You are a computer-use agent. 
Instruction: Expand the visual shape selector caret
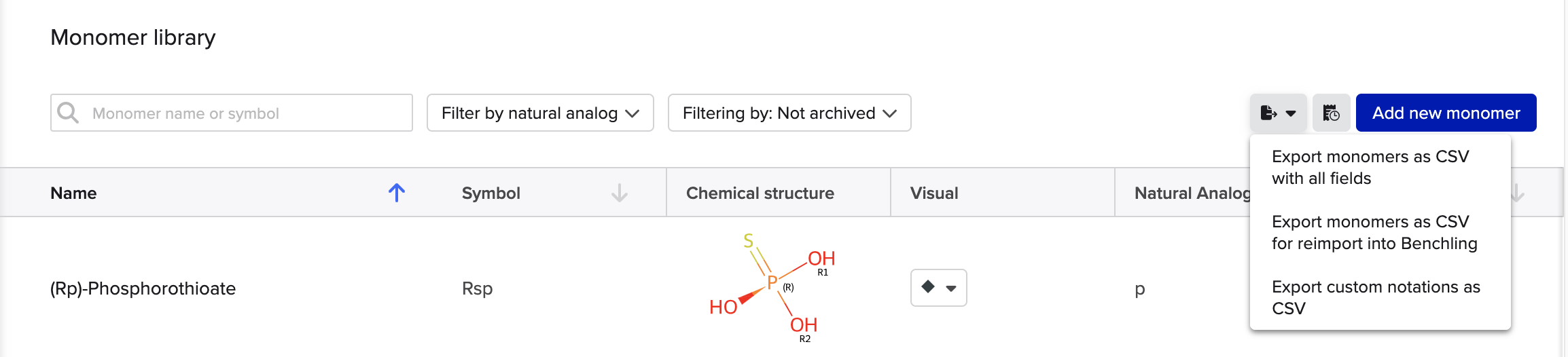(x=951, y=288)
